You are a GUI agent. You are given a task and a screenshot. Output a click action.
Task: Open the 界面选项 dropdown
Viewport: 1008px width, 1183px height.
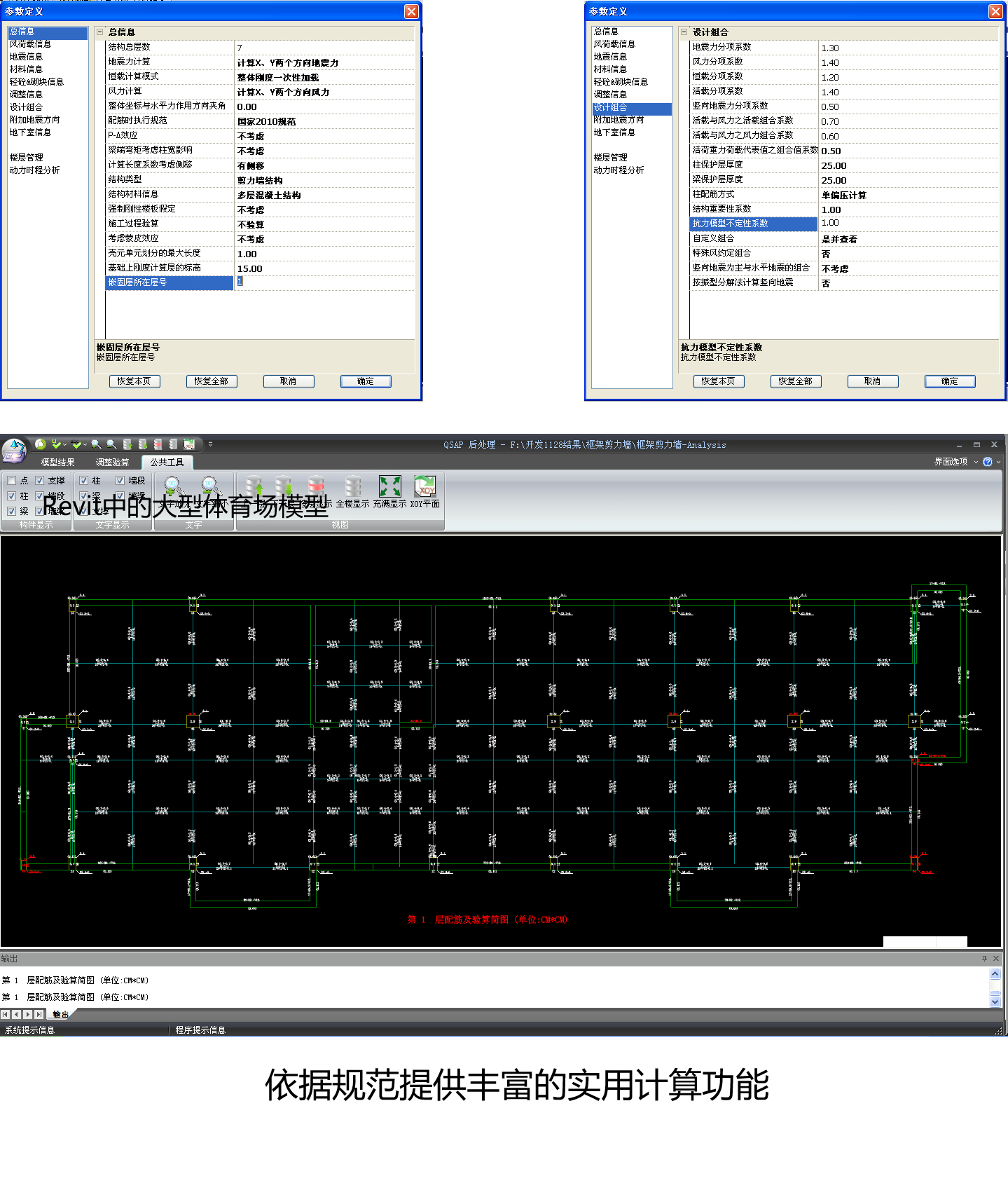tap(955, 462)
